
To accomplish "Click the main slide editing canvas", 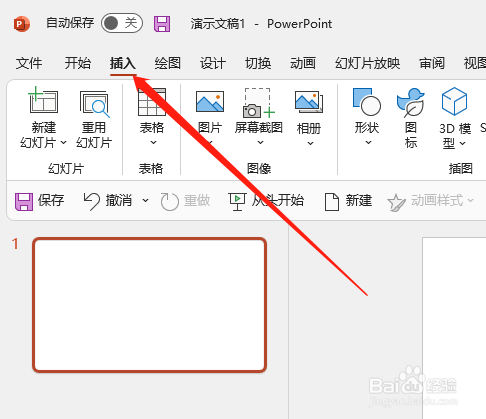I will point(454,328).
